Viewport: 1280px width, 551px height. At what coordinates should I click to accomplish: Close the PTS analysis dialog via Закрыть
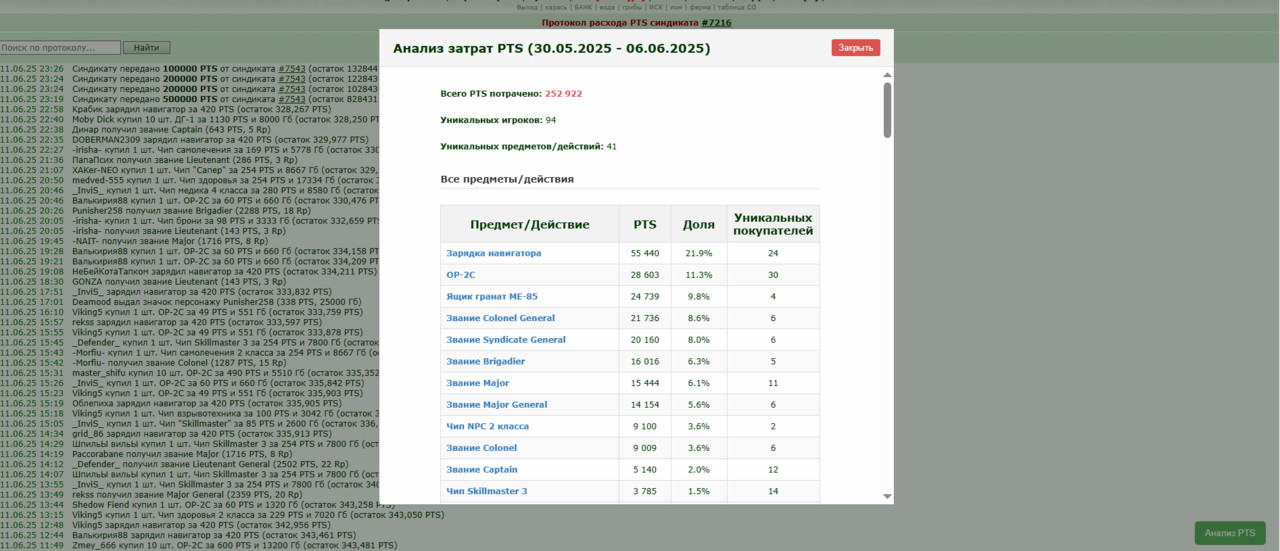coord(856,48)
